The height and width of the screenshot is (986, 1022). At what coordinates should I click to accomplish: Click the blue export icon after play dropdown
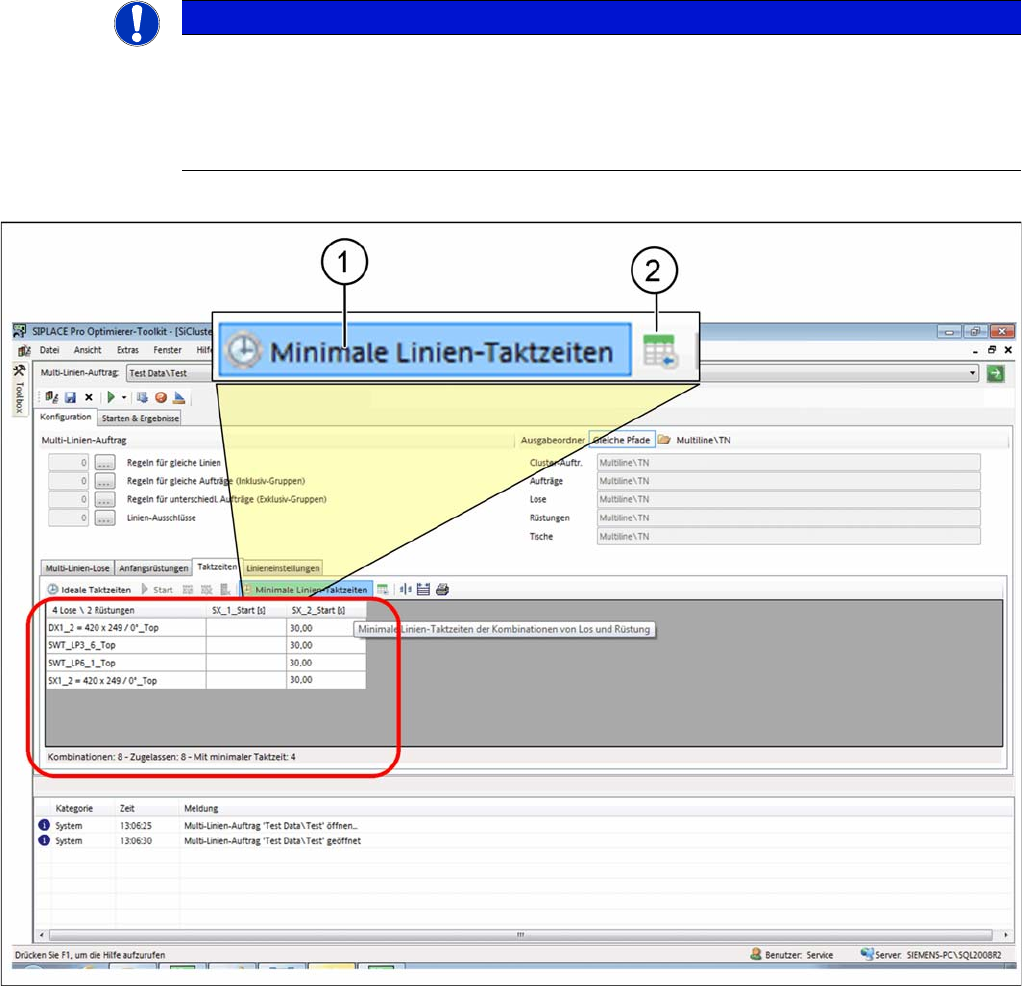tap(142, 397)
